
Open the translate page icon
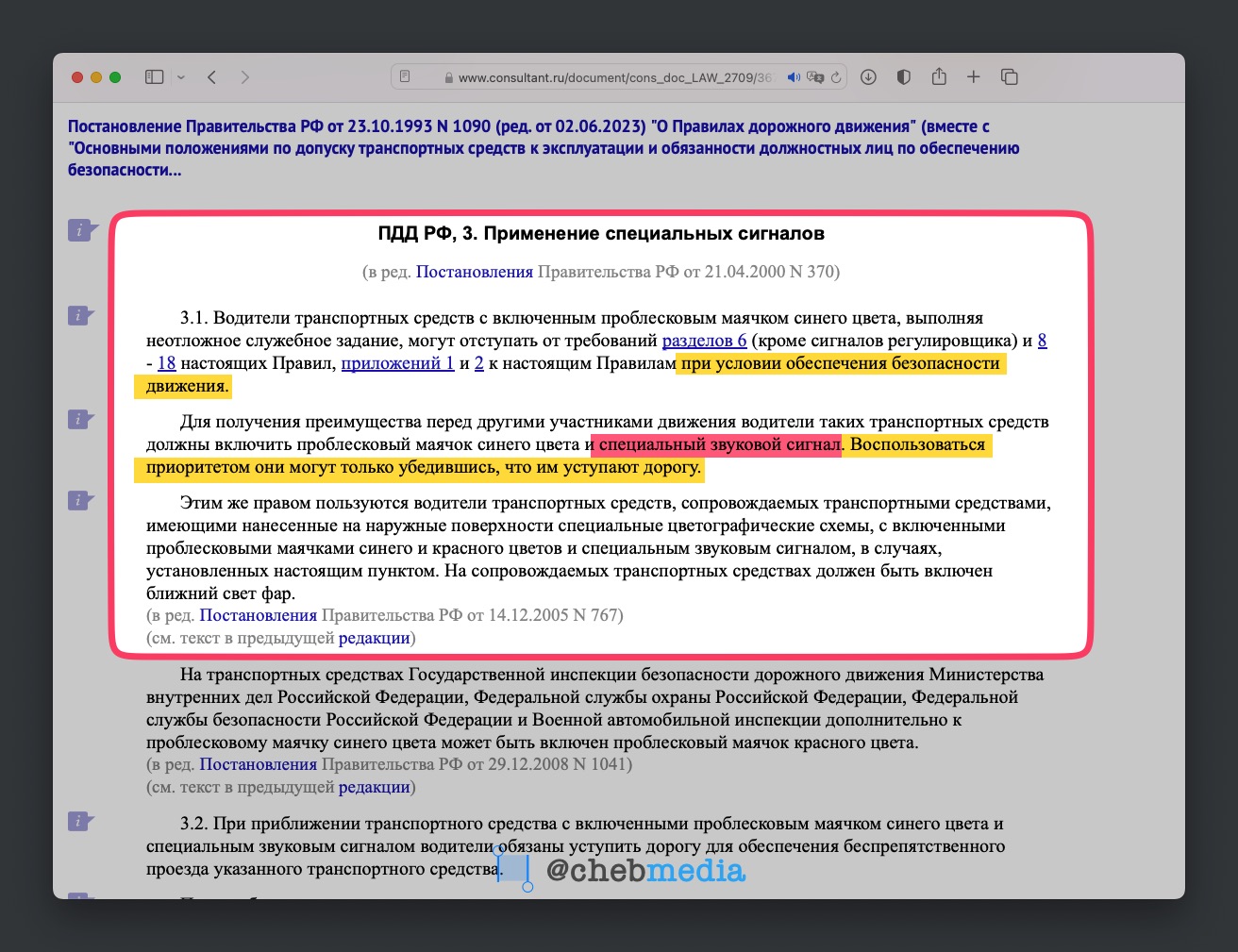click(815, 77)
